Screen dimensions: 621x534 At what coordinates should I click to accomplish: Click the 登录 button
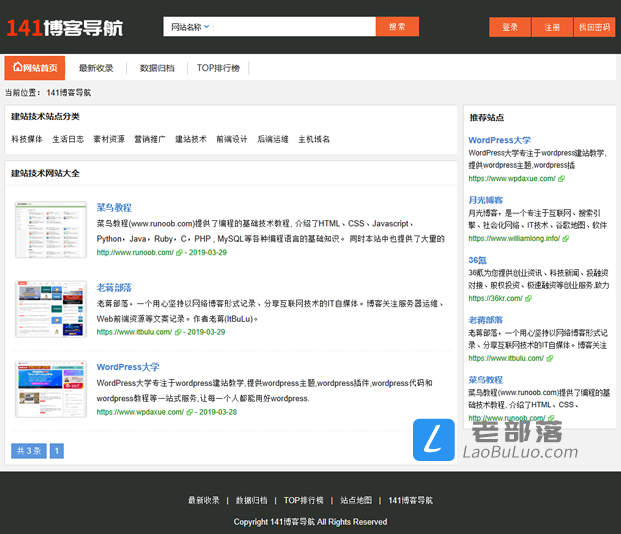[x=510, y=27]
